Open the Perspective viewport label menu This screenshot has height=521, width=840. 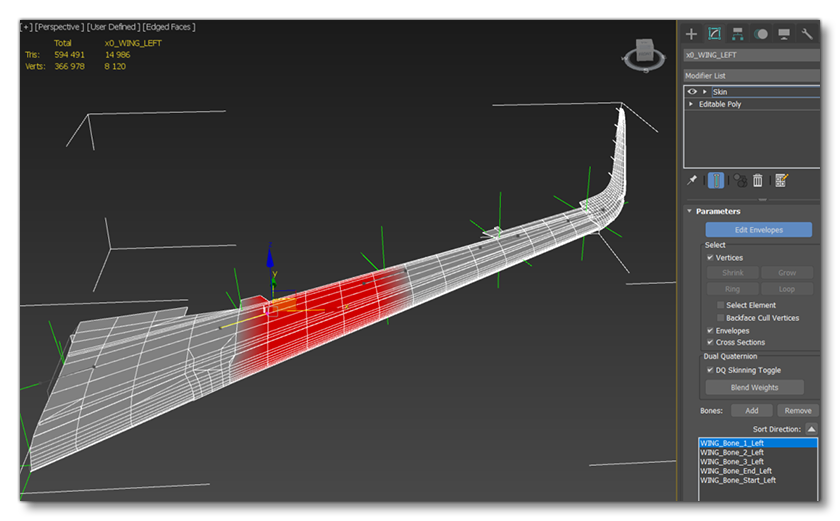tap(58, 27)
